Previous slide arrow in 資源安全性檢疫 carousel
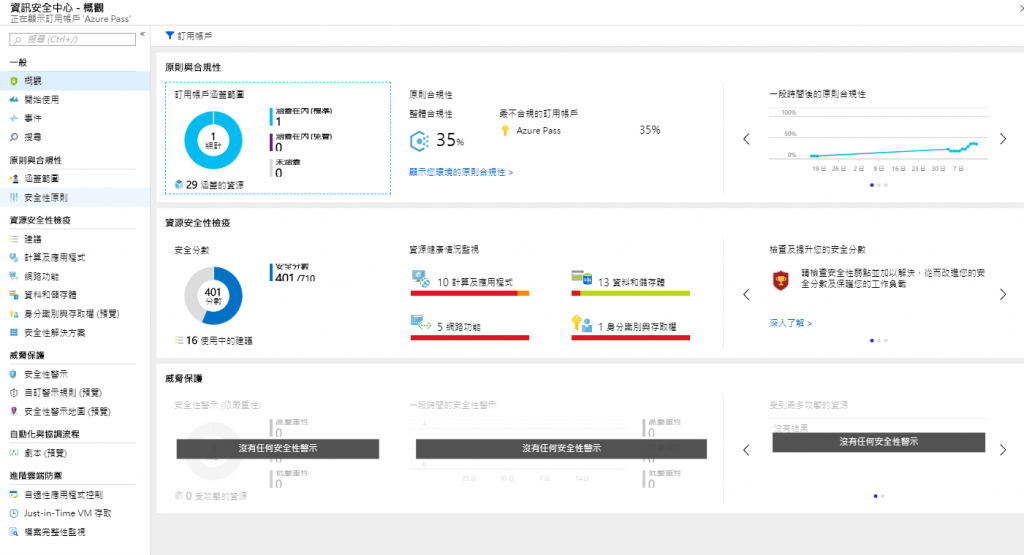Image resolution: width=1024 pixels, height=555 pixels. [746, 294]
